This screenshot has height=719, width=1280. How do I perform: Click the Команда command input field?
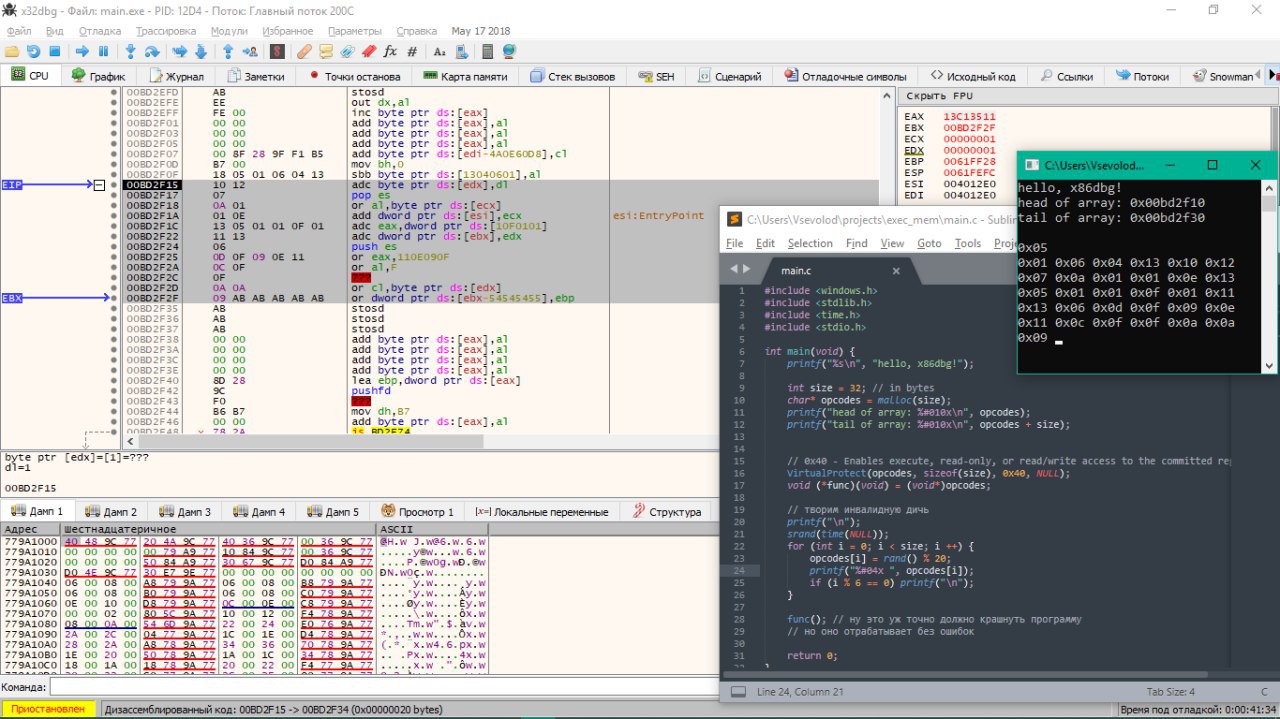[x=380, y=687]
